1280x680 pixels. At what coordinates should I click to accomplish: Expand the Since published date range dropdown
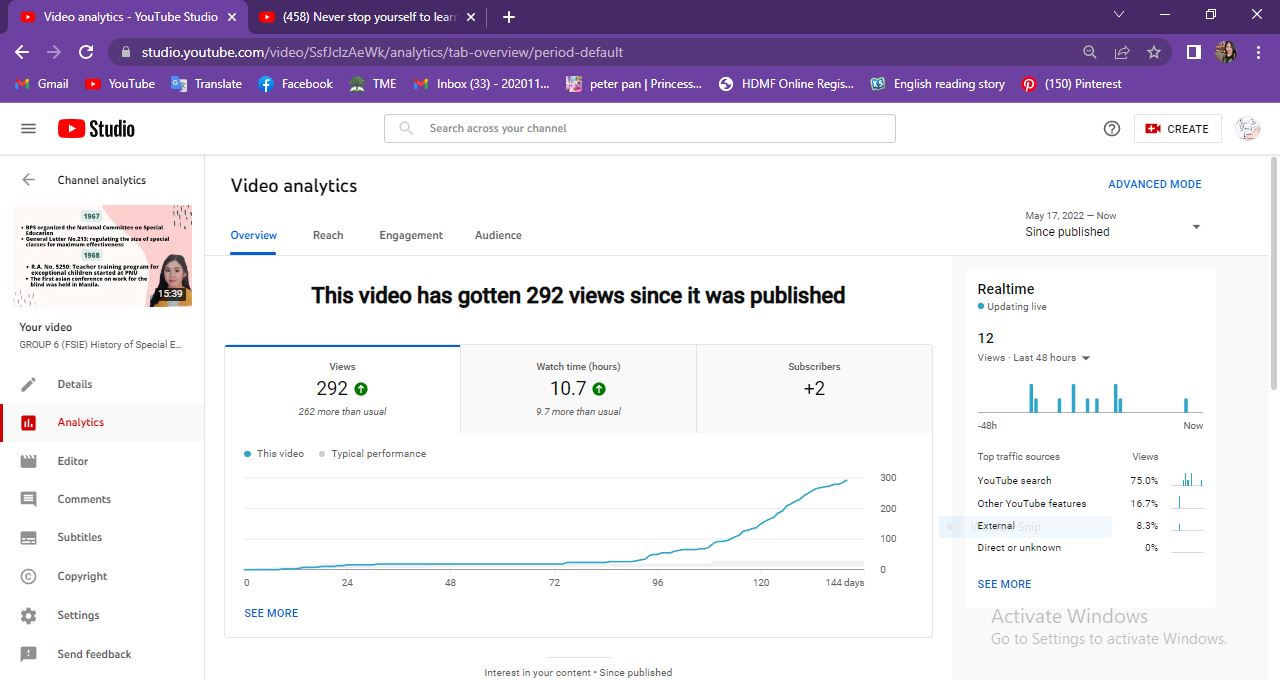1196,228
